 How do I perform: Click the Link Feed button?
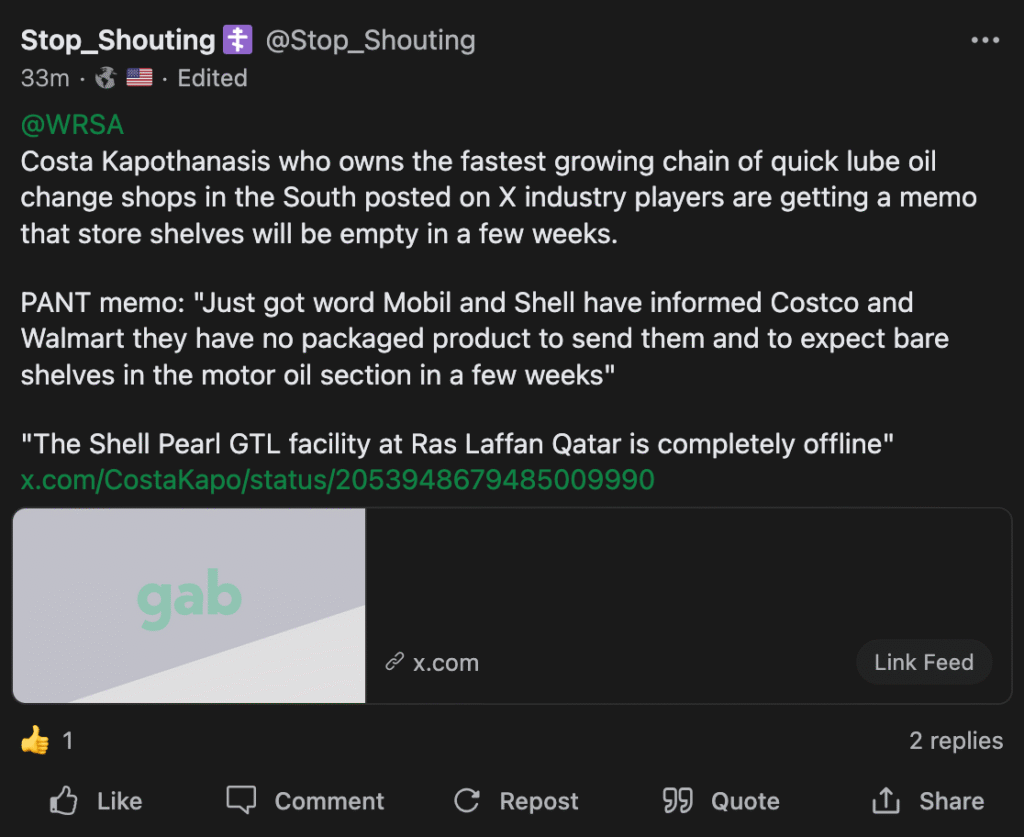tap(923, 662)
